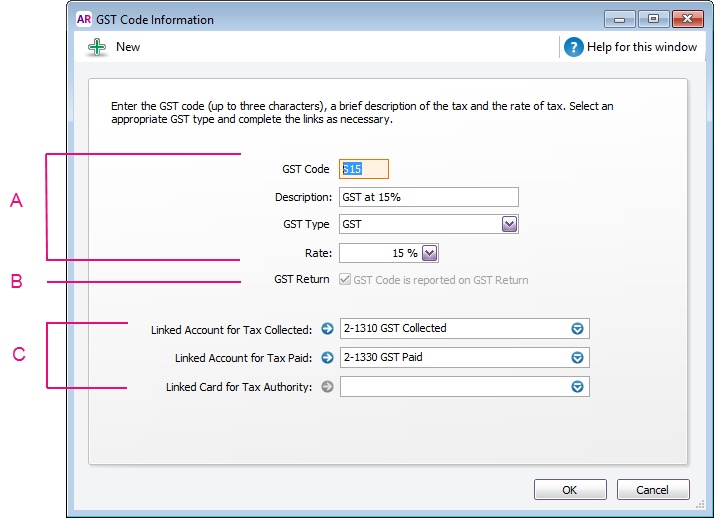The width and height of the screenshot is (714, 518).
Task: Click the GST Return label
Action: [301, 279]
